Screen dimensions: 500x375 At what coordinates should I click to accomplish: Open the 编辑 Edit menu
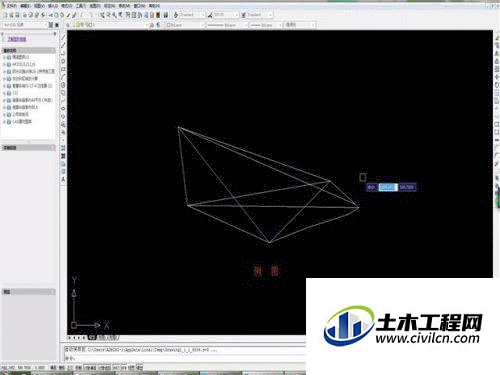click(25, 6)
